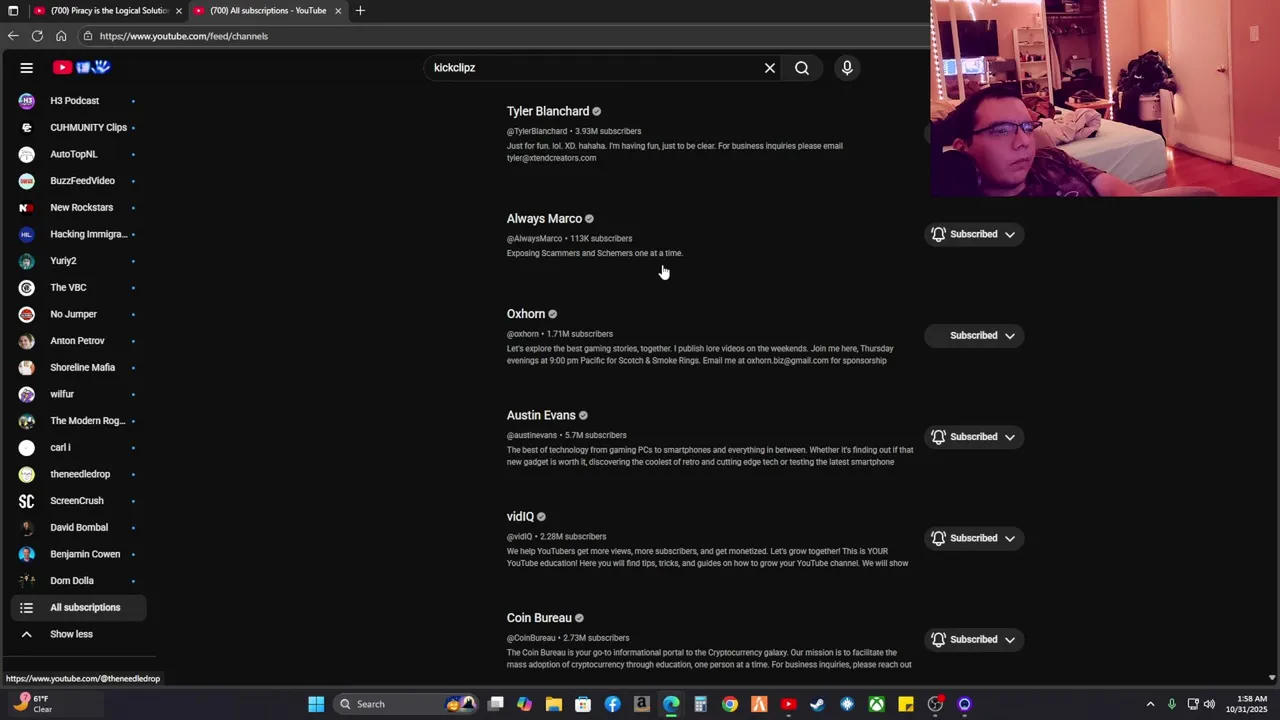Select carl i subscription
The height and width of the screenshot is (720, 1280).
click(78, 448)
